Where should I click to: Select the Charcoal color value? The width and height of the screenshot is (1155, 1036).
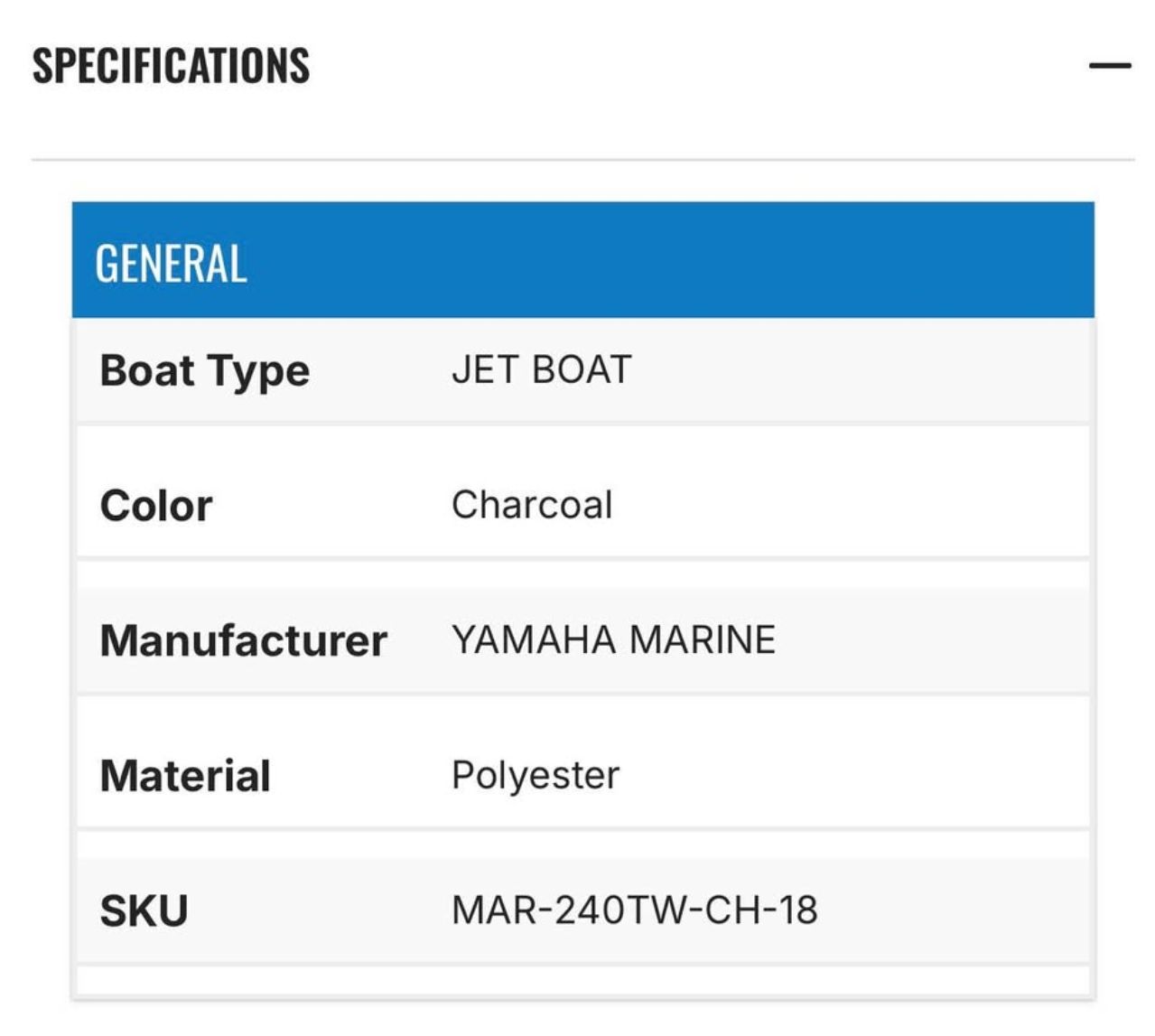click(x=532, y=505)
